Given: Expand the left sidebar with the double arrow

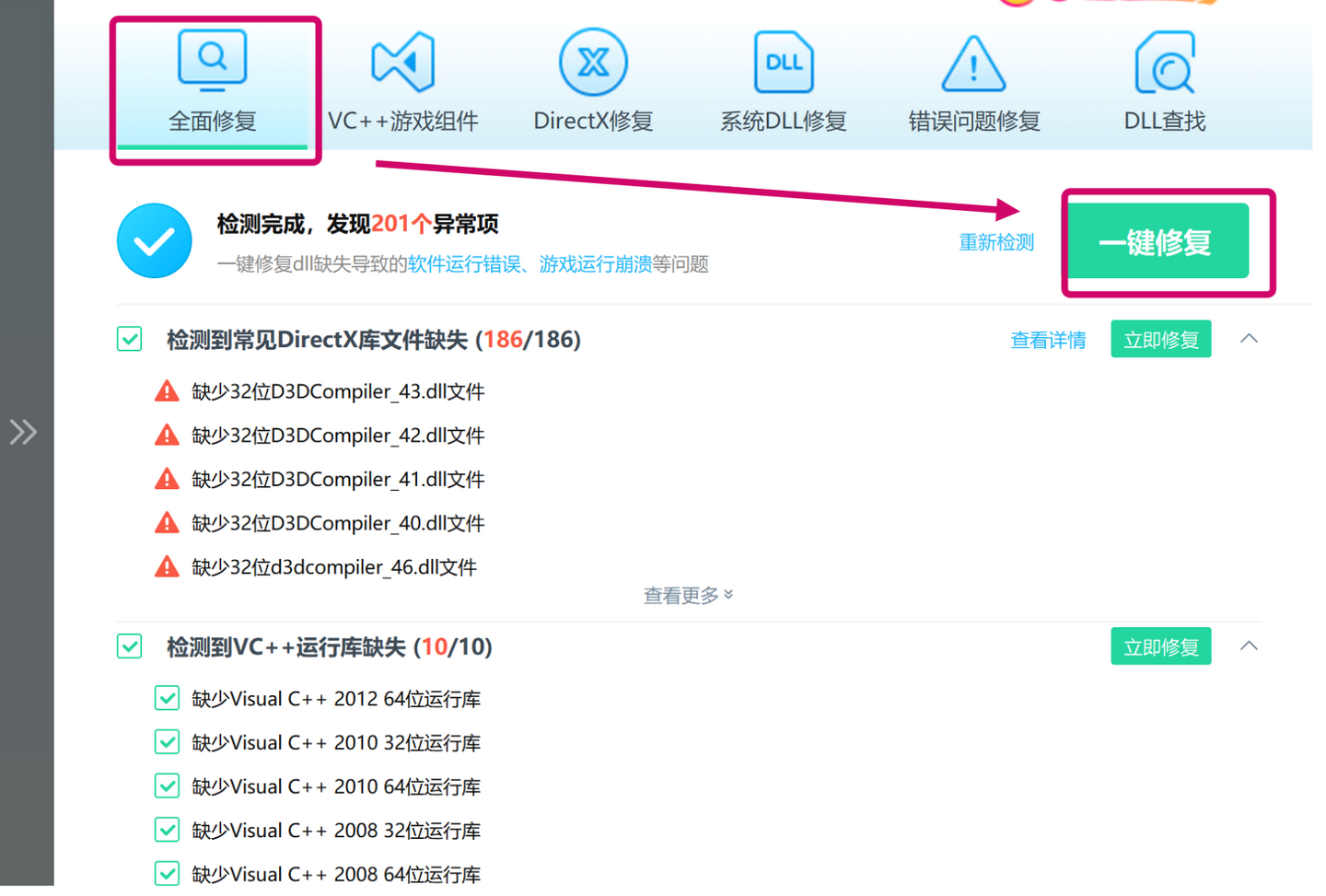Looking at the screenshot, I should click(23, 431).
